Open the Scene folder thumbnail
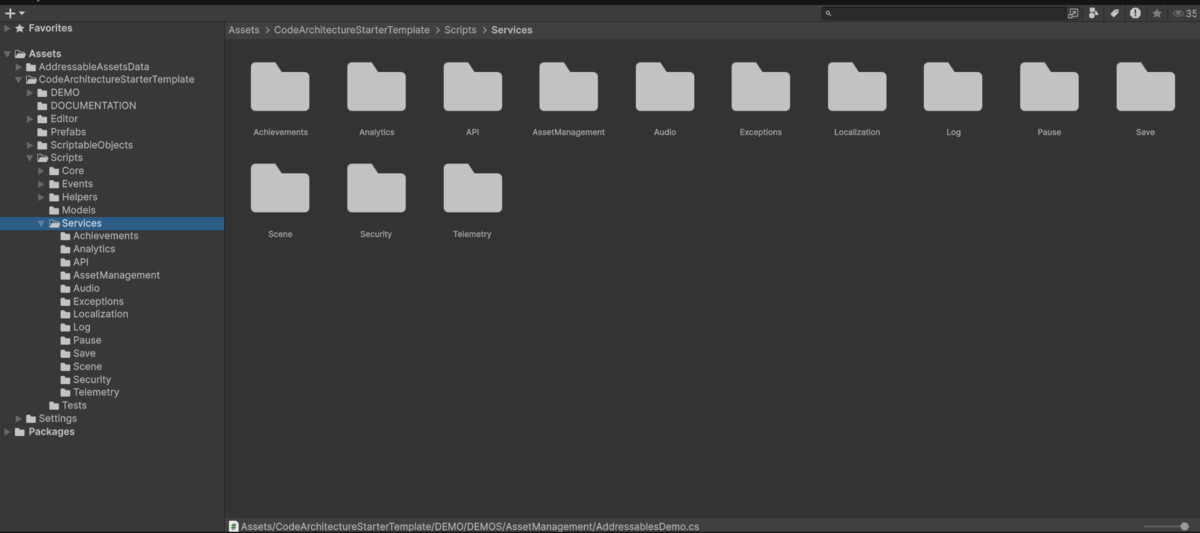The image size is (1200, 533). [x=280, y=188]
